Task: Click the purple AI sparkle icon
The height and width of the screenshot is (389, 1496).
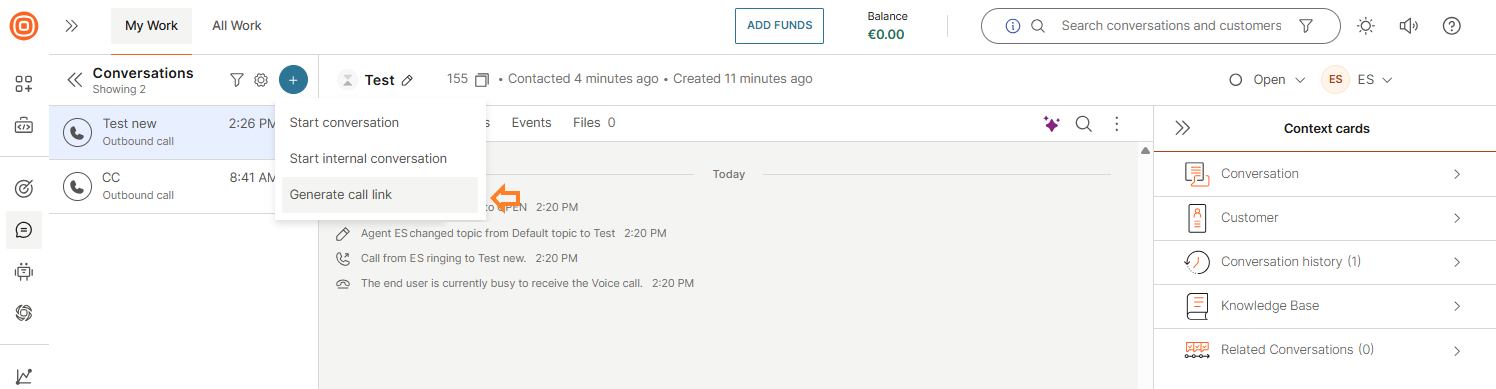Action: (1051, 124)
